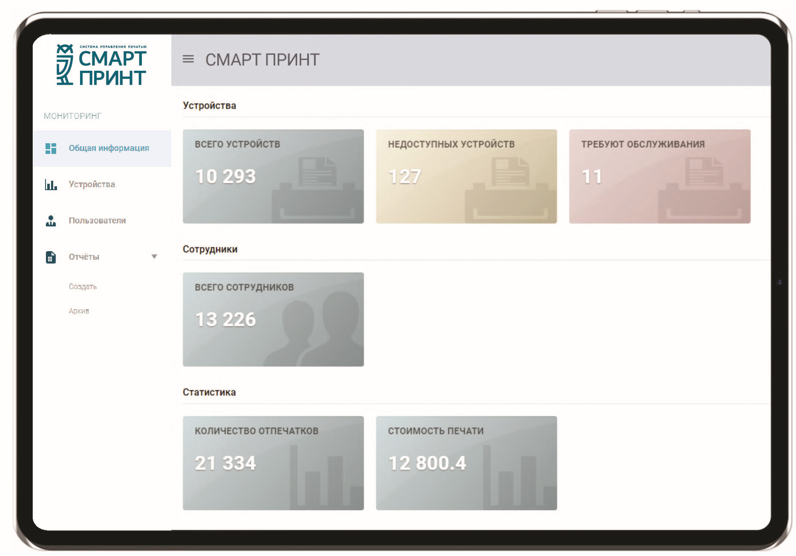This screenshot has height=556, width=796.
Task: Click the 10 293 devices count
Action: pyautogui.click(x=225, y=177)
